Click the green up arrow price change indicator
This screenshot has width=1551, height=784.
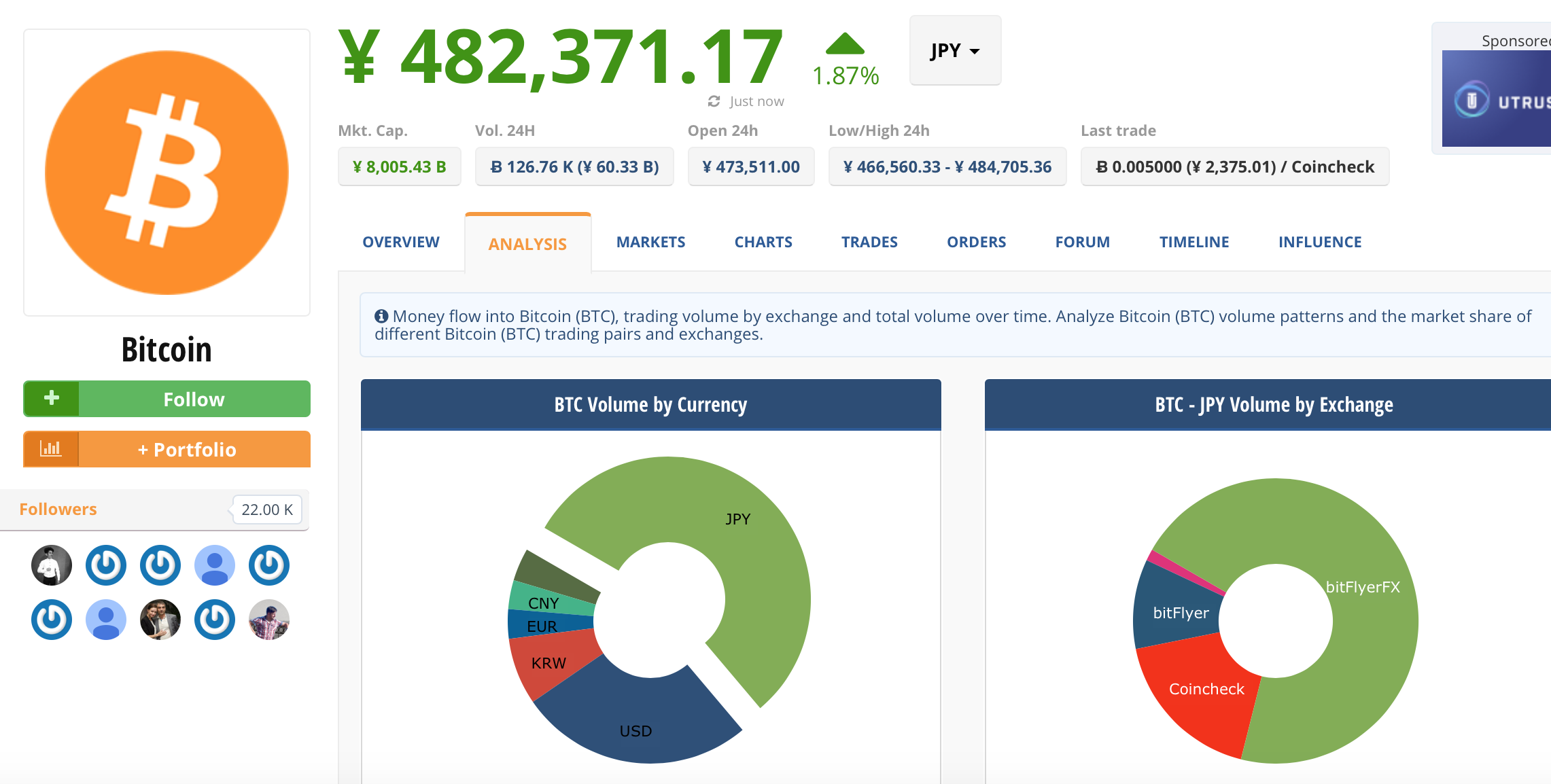pyautogui.click(x=845, y=45)
